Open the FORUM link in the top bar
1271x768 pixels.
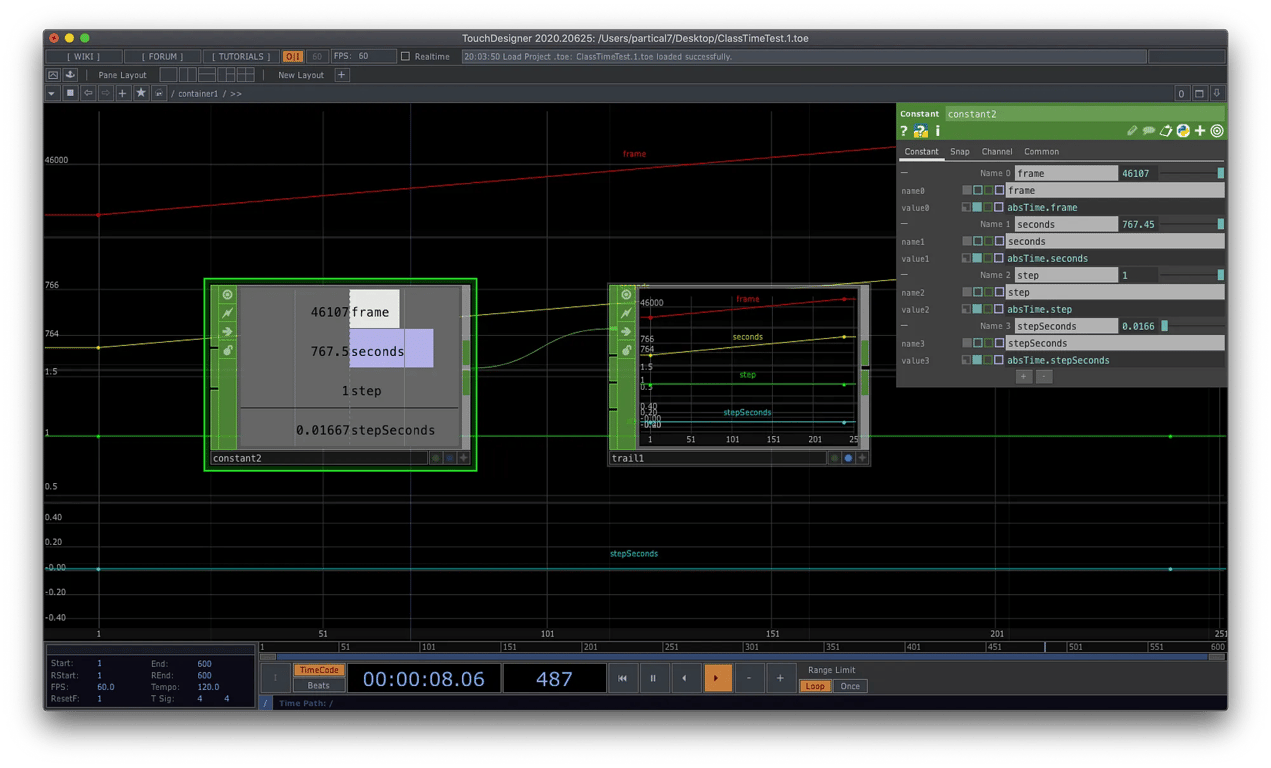tap(162, 56)
